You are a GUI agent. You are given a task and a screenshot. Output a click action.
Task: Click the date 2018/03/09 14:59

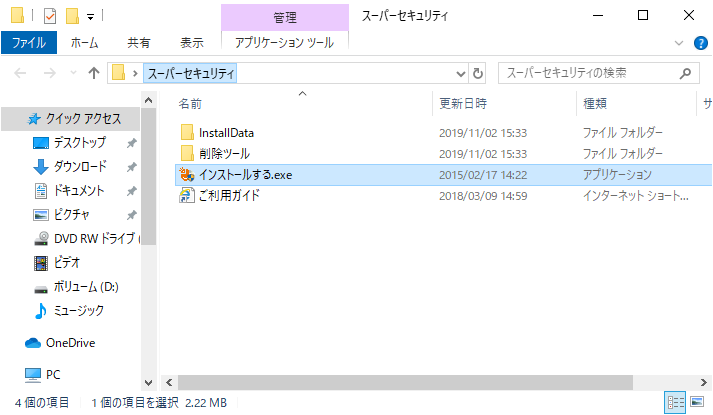coord(483,196)
